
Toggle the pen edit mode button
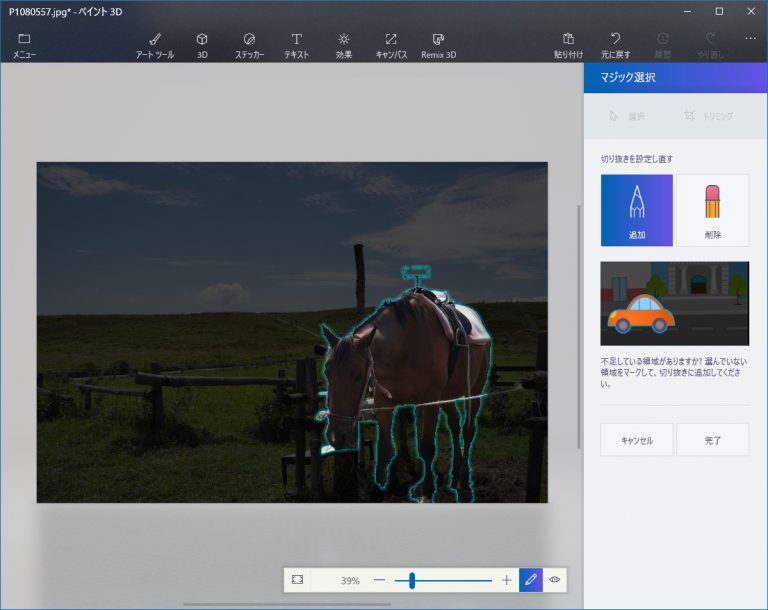click(x=531, y=580)
